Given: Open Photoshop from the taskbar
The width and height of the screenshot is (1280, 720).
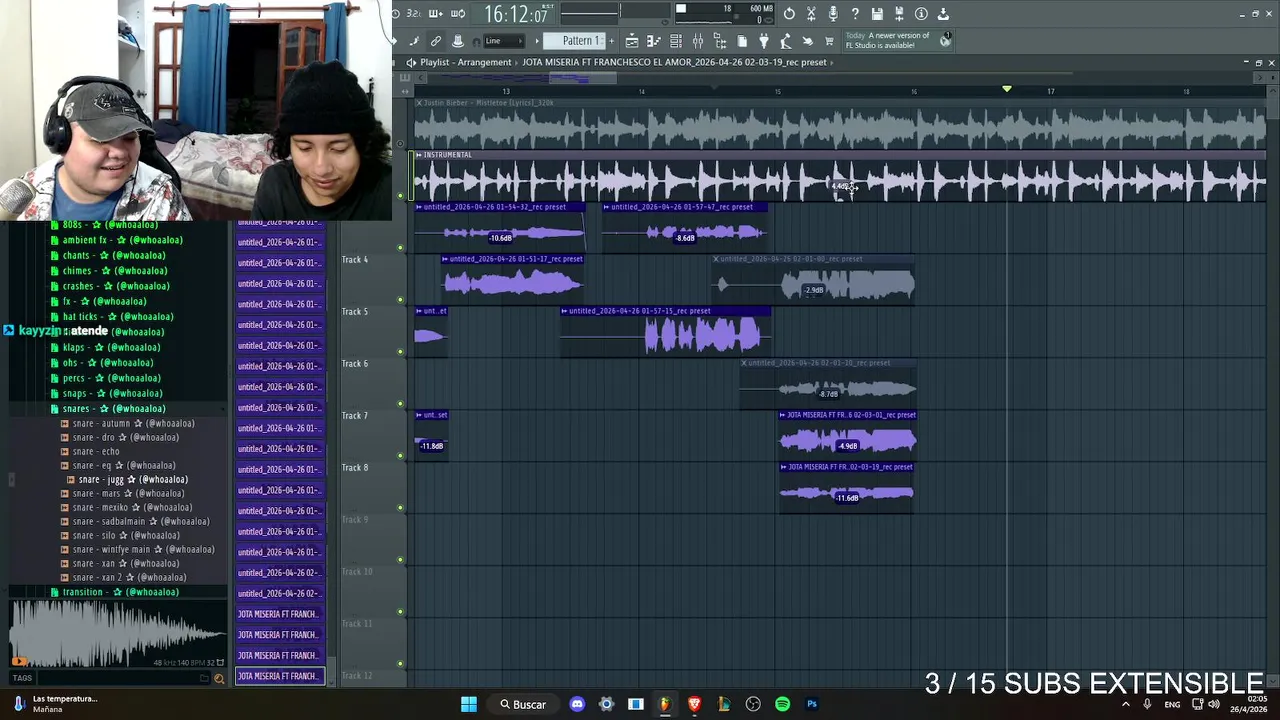Looking at the screenshot, I should click(812, 704).
